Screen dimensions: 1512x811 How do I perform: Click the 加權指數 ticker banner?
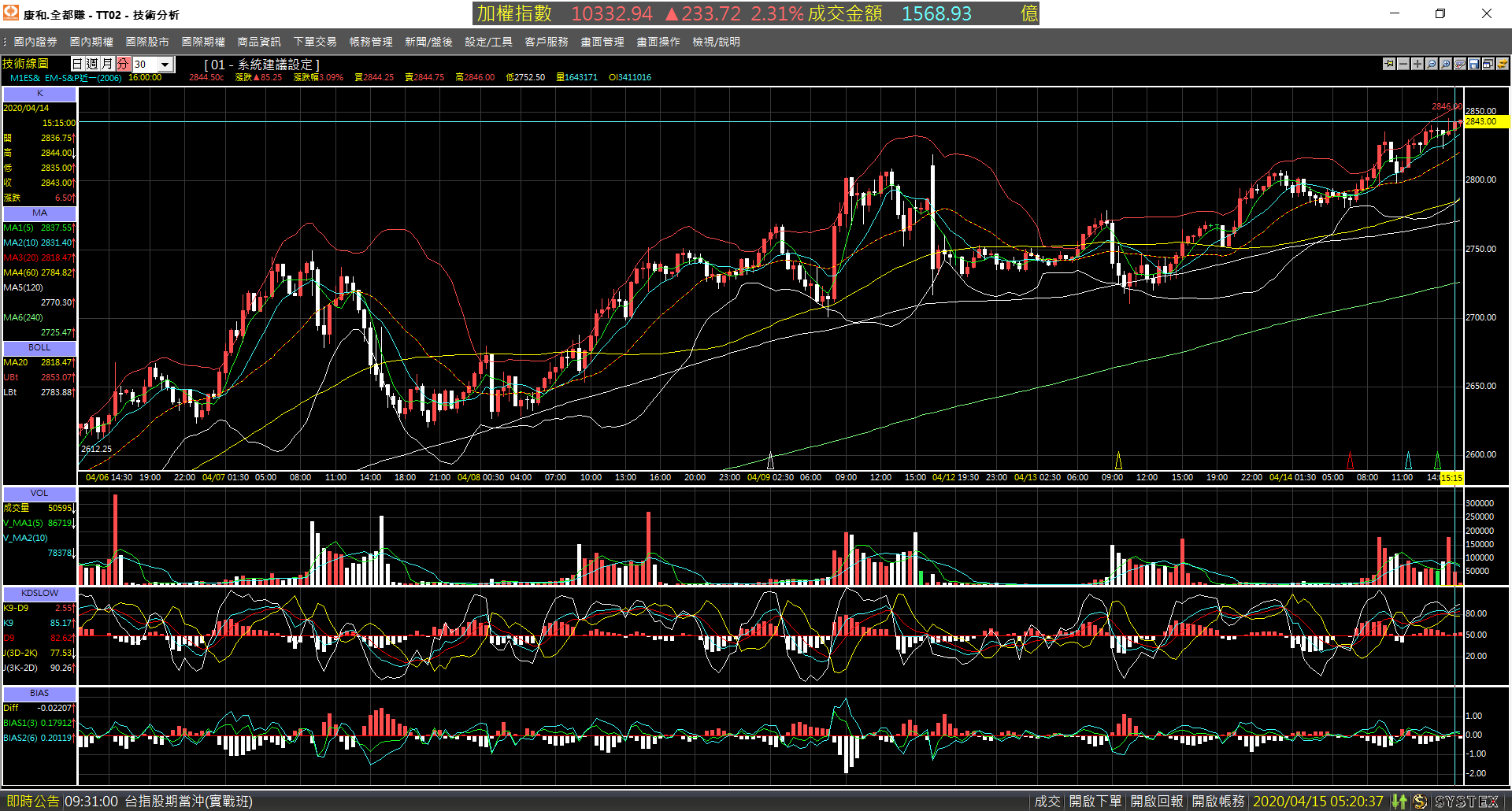(755, 13)
